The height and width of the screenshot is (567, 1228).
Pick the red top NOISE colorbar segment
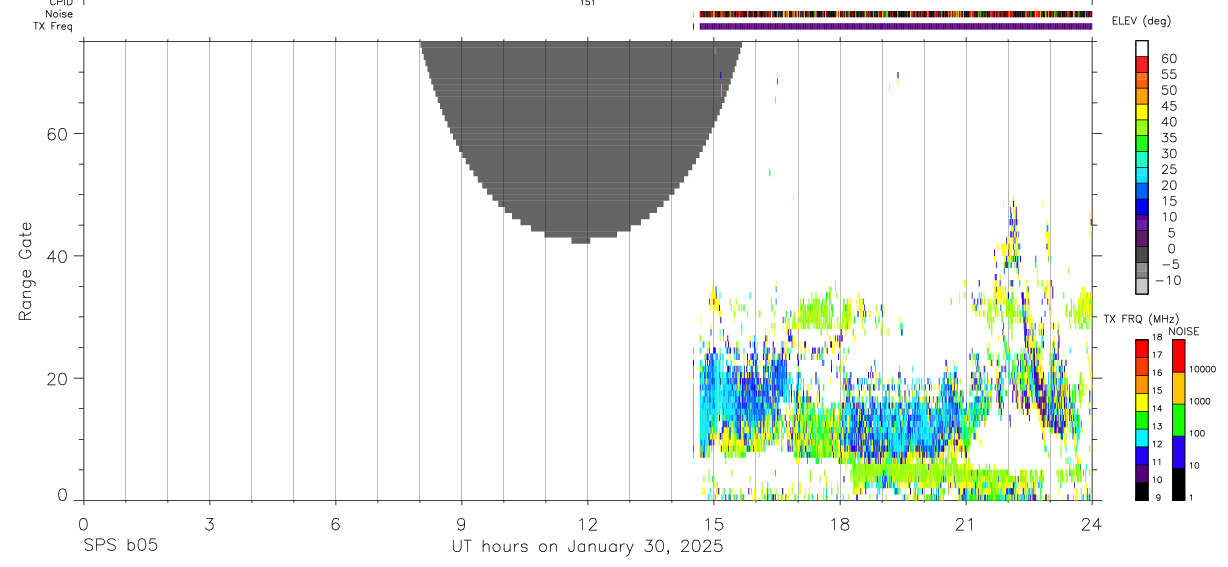(1178, 355)
